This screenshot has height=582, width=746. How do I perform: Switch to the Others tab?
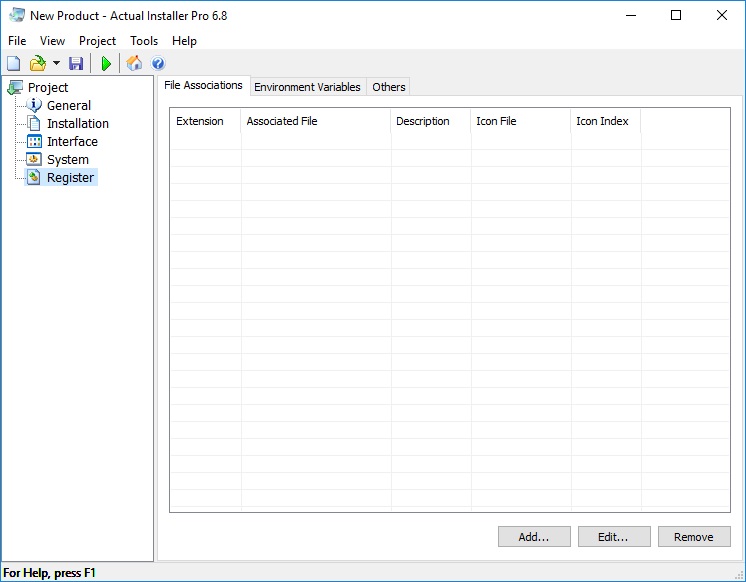click(389, 87)
